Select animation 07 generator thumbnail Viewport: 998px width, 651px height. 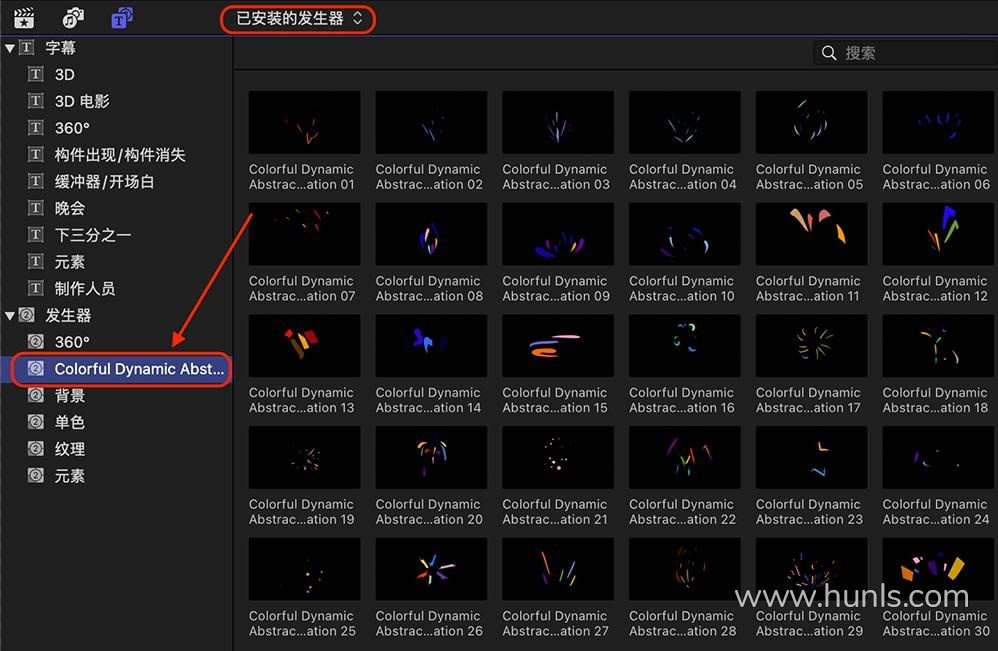304,234
